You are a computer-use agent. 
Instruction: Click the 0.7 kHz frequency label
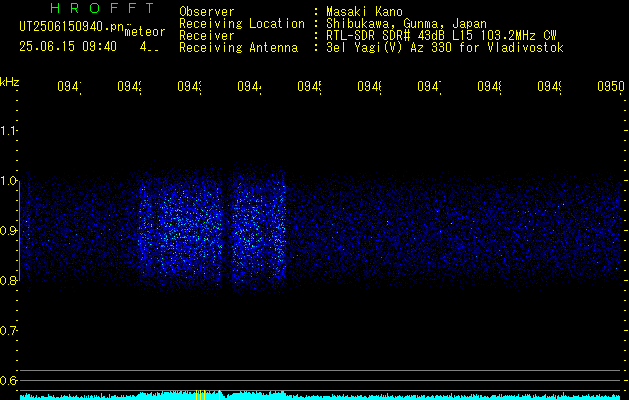(8, 331)
